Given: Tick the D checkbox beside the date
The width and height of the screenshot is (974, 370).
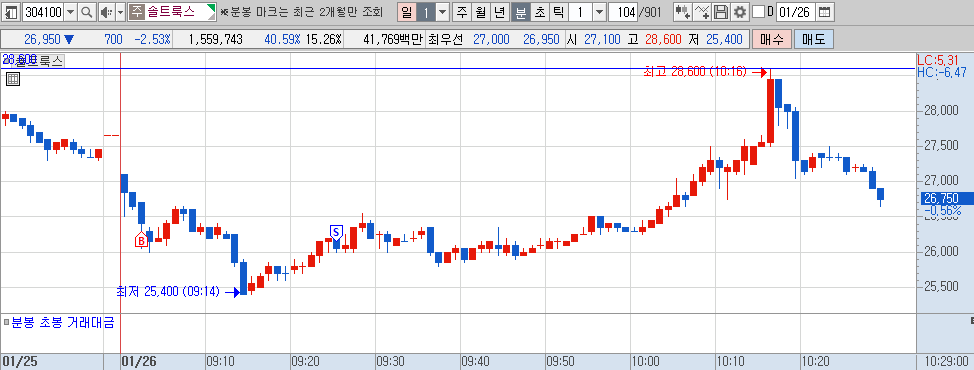Looking at the screenshot, I should [758, 12].
